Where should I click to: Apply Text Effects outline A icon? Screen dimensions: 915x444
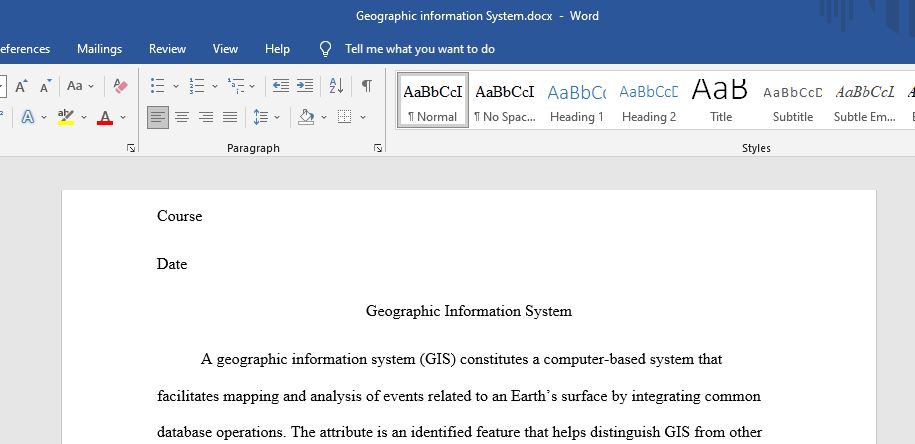pyautogui.click(x=27, y=117)
